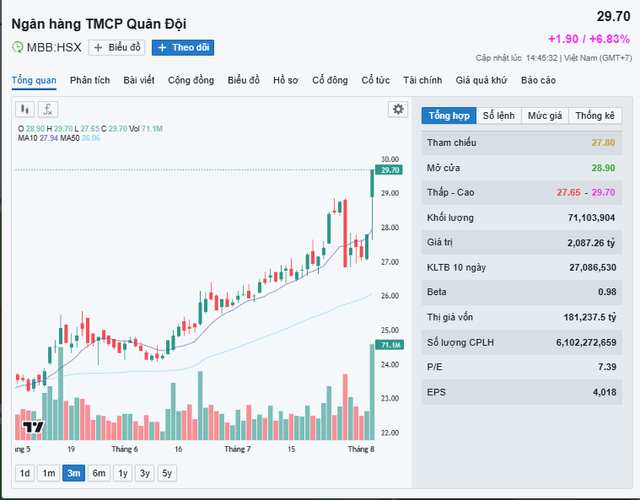Open the Cộng đồng tab
Screen dimensions: 640x500
(191, 80)
